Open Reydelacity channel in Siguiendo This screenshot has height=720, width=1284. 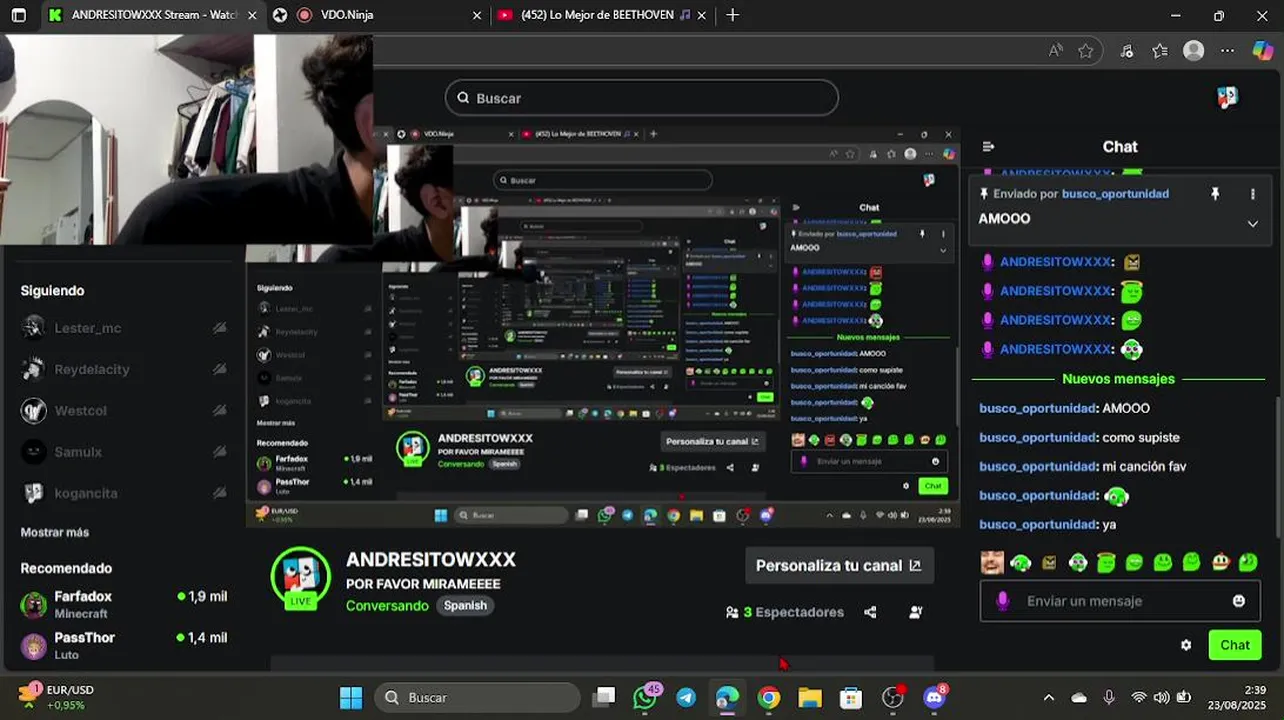123,369
